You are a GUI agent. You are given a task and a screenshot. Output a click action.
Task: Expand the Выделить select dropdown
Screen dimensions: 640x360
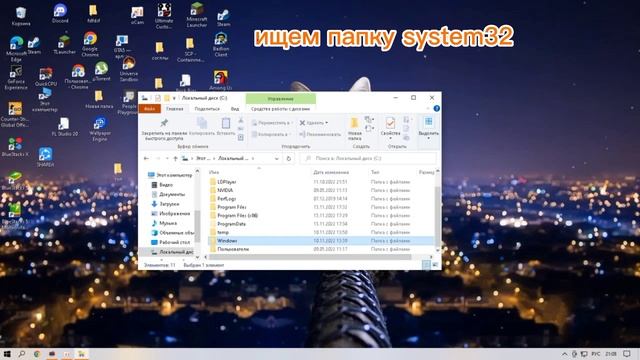coord(429,129)
